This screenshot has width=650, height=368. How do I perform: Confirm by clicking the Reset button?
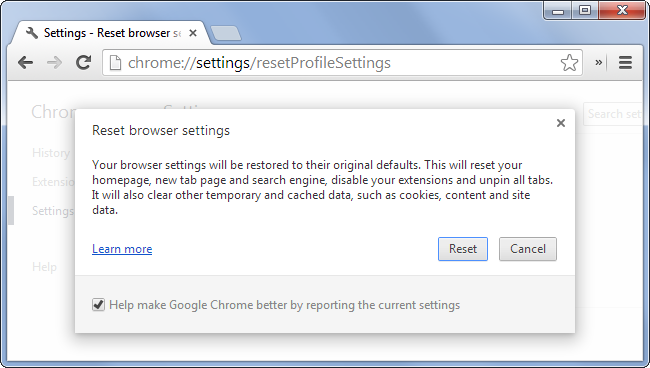[x=463, y=249]
